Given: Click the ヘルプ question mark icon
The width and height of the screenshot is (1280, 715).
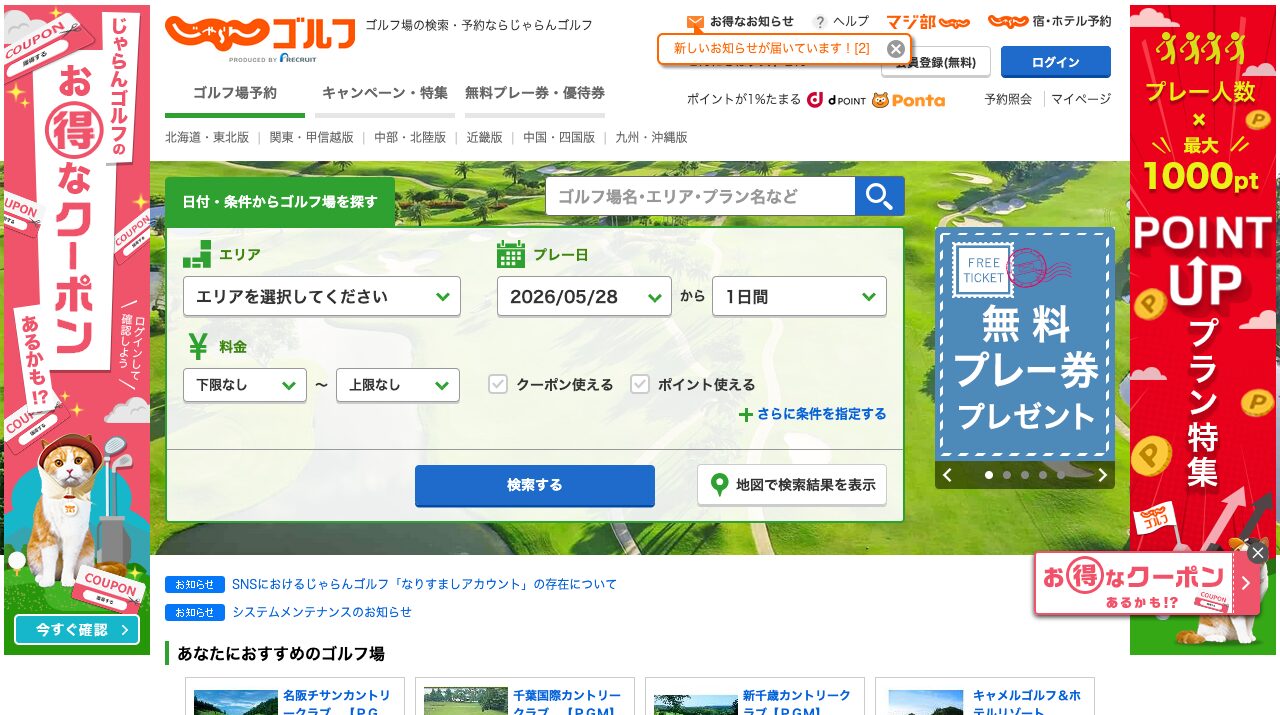Looking at the screenshot, I should click(820, 22).
